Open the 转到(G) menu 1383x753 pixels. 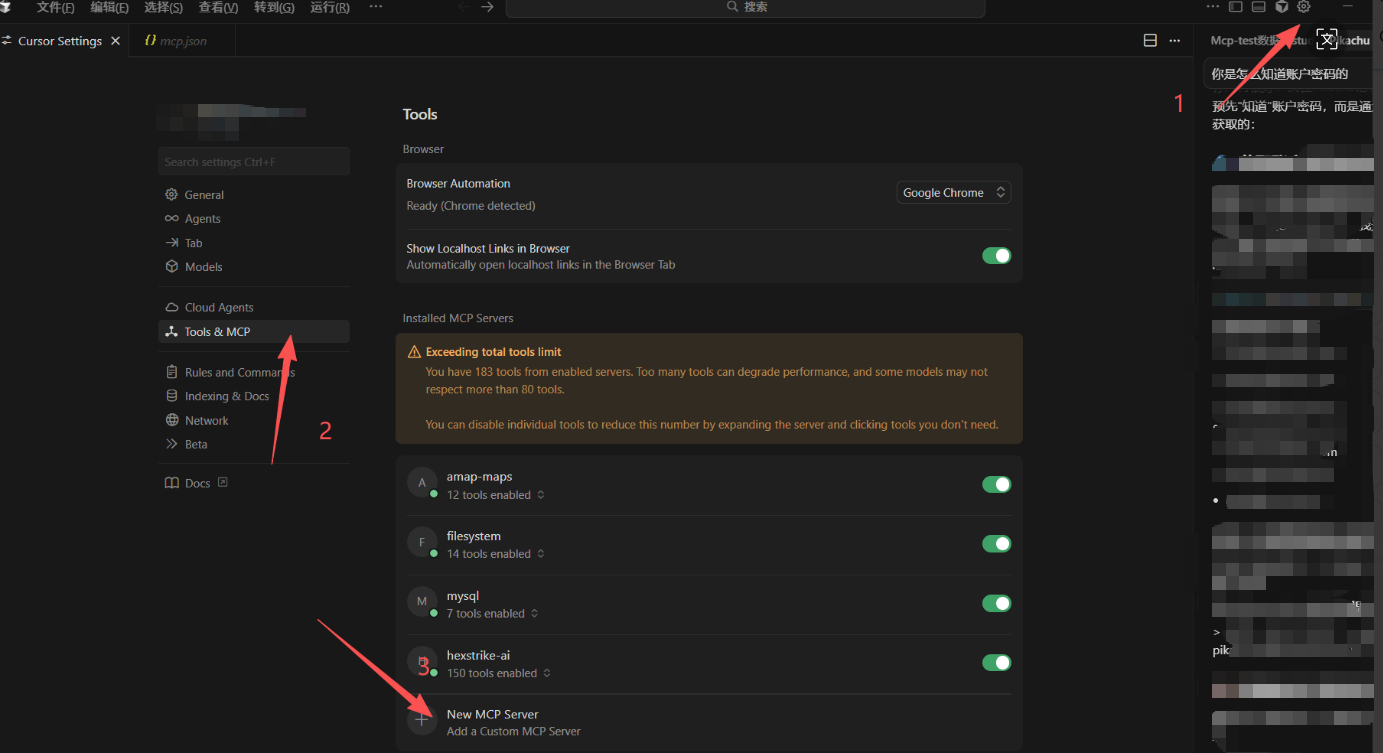tap(274, 7)
